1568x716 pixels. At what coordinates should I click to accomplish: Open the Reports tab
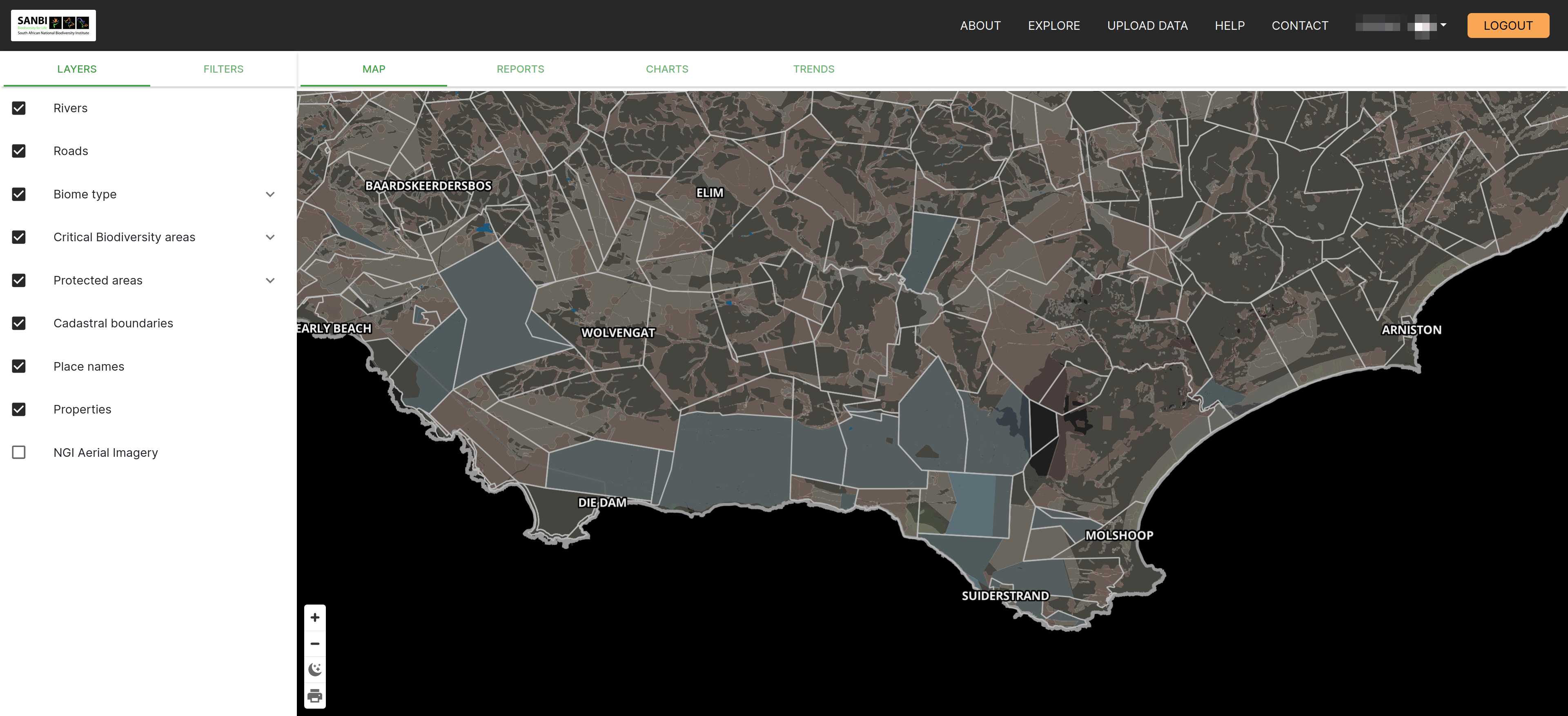[x=521, y=69]
